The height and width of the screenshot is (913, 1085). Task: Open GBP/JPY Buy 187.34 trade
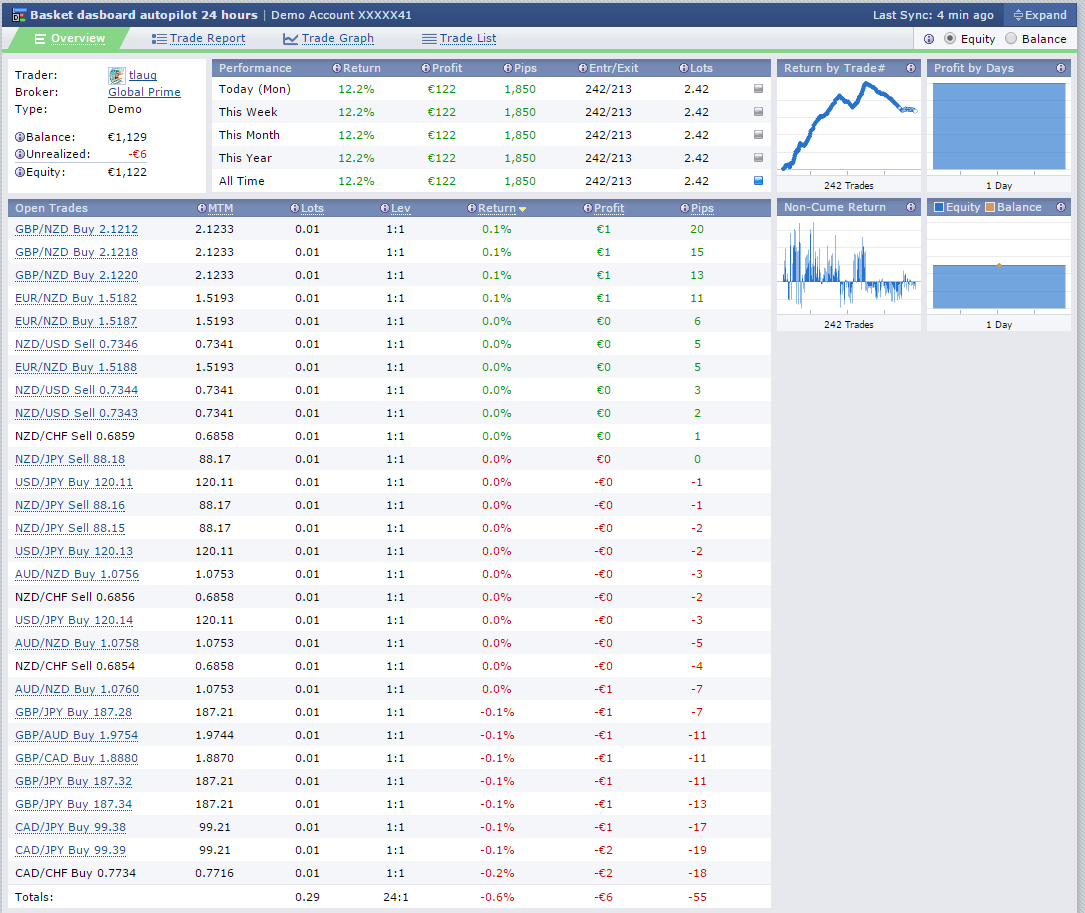pos(73,804)
